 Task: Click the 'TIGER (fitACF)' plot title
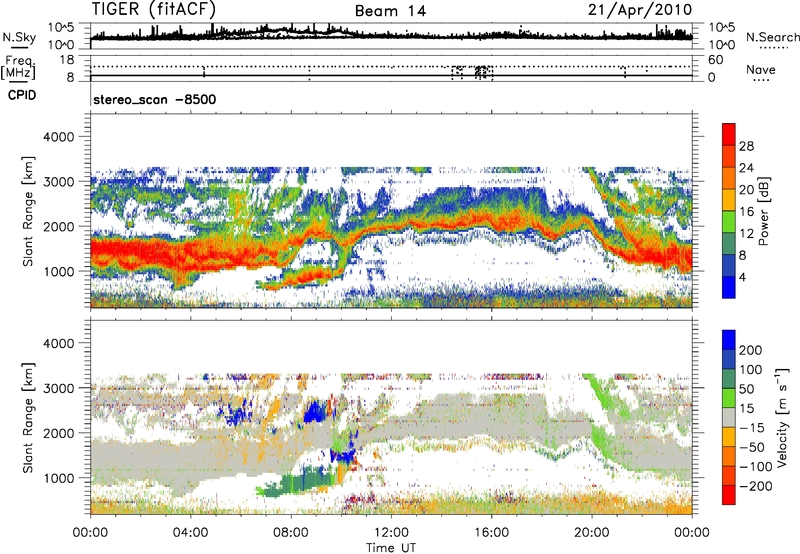click(x=154, y=9)
